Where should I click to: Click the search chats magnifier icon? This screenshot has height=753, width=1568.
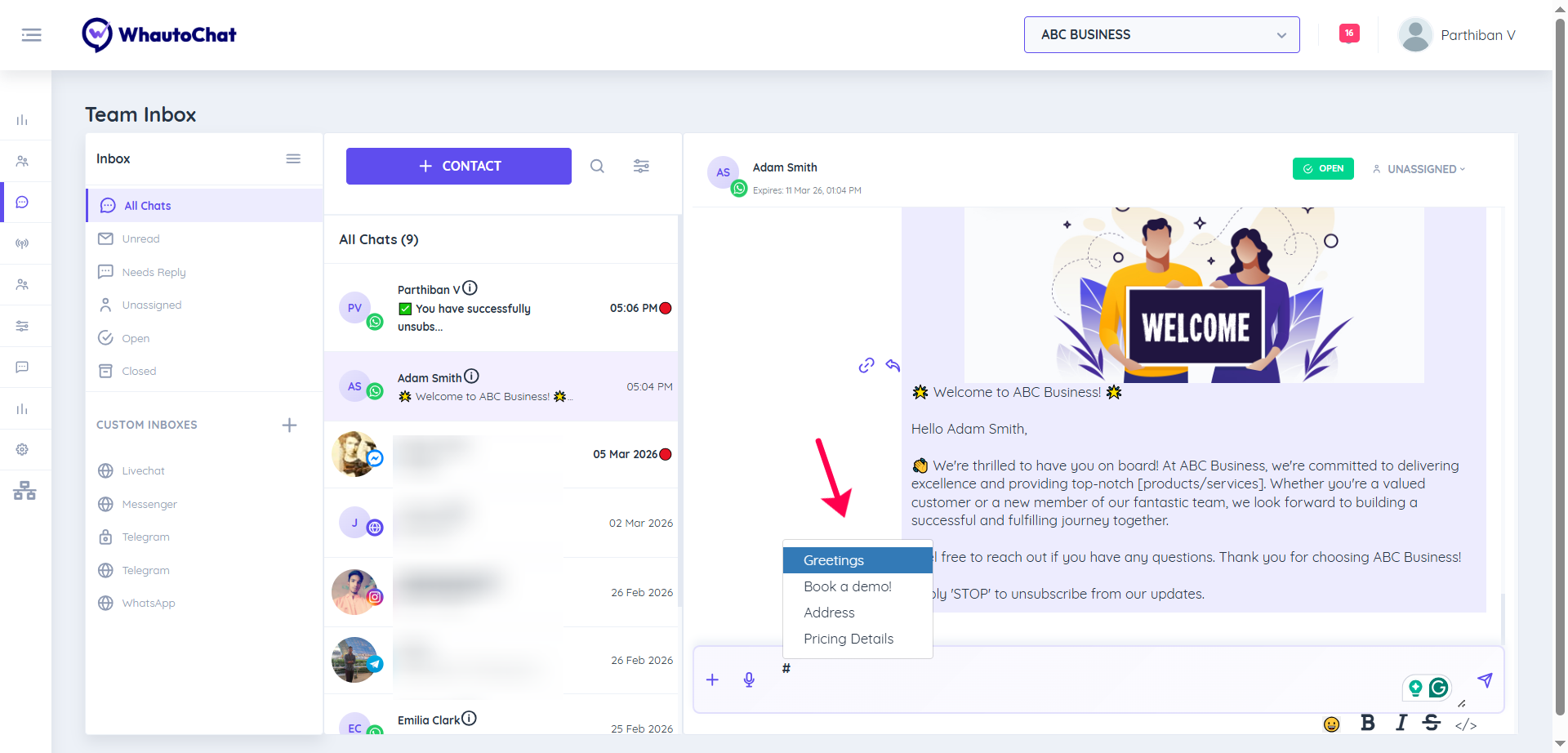click(x=597, y=167)
